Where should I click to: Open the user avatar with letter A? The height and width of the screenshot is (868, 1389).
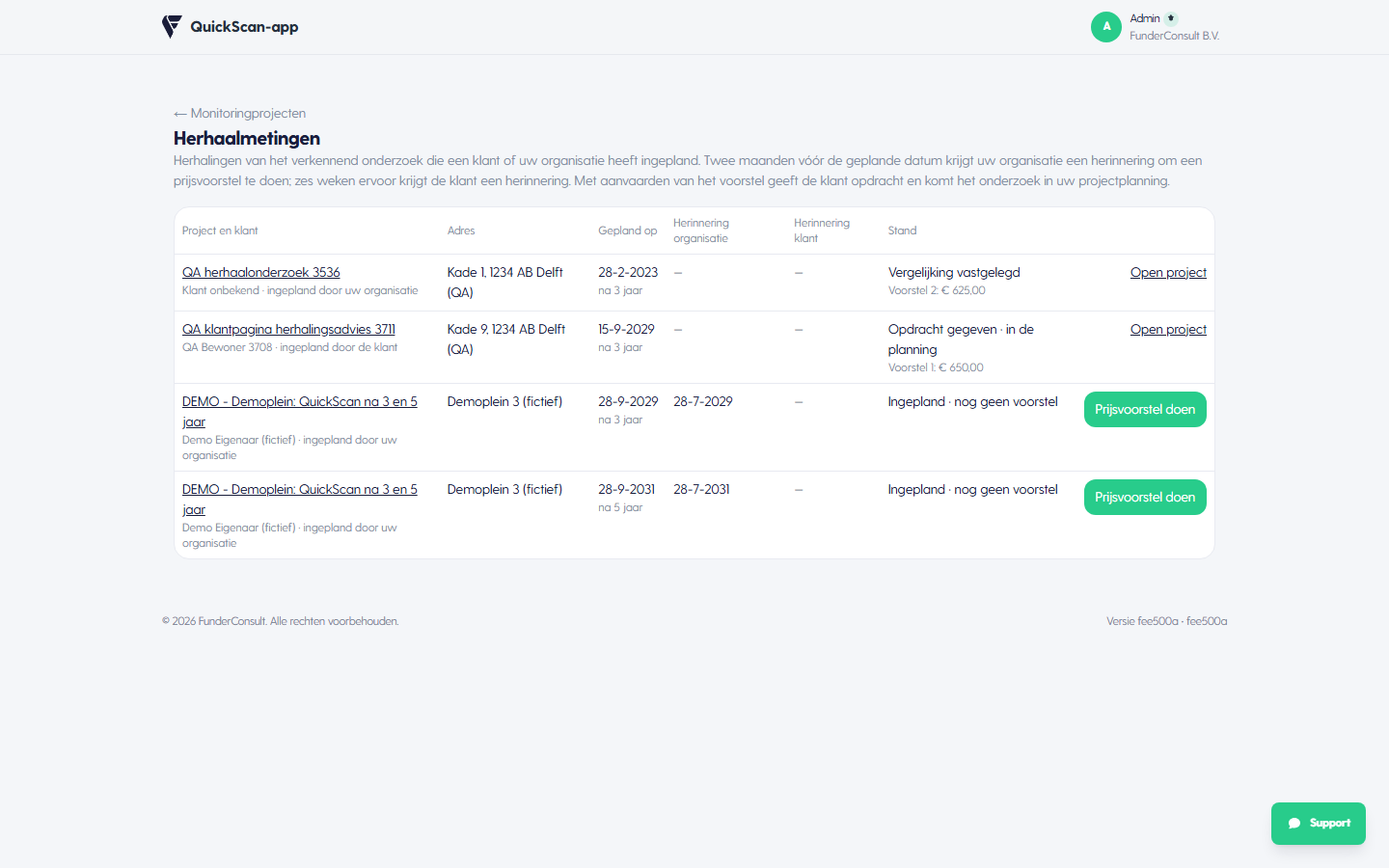click(1106, 27)
